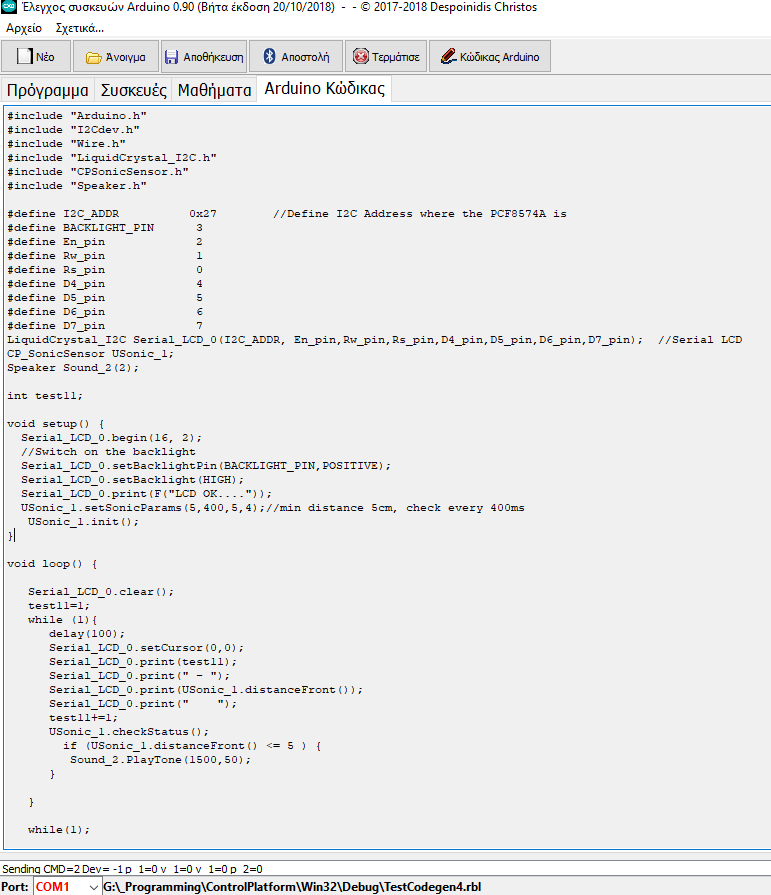Click the if distanceFront <= 5 line
The height and width of the screenshot is (895, 771).
[192, 745]
